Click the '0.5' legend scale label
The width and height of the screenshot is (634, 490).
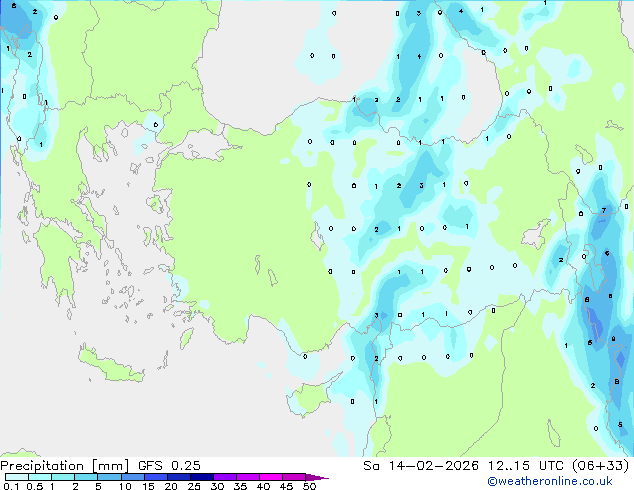point(35,486)
